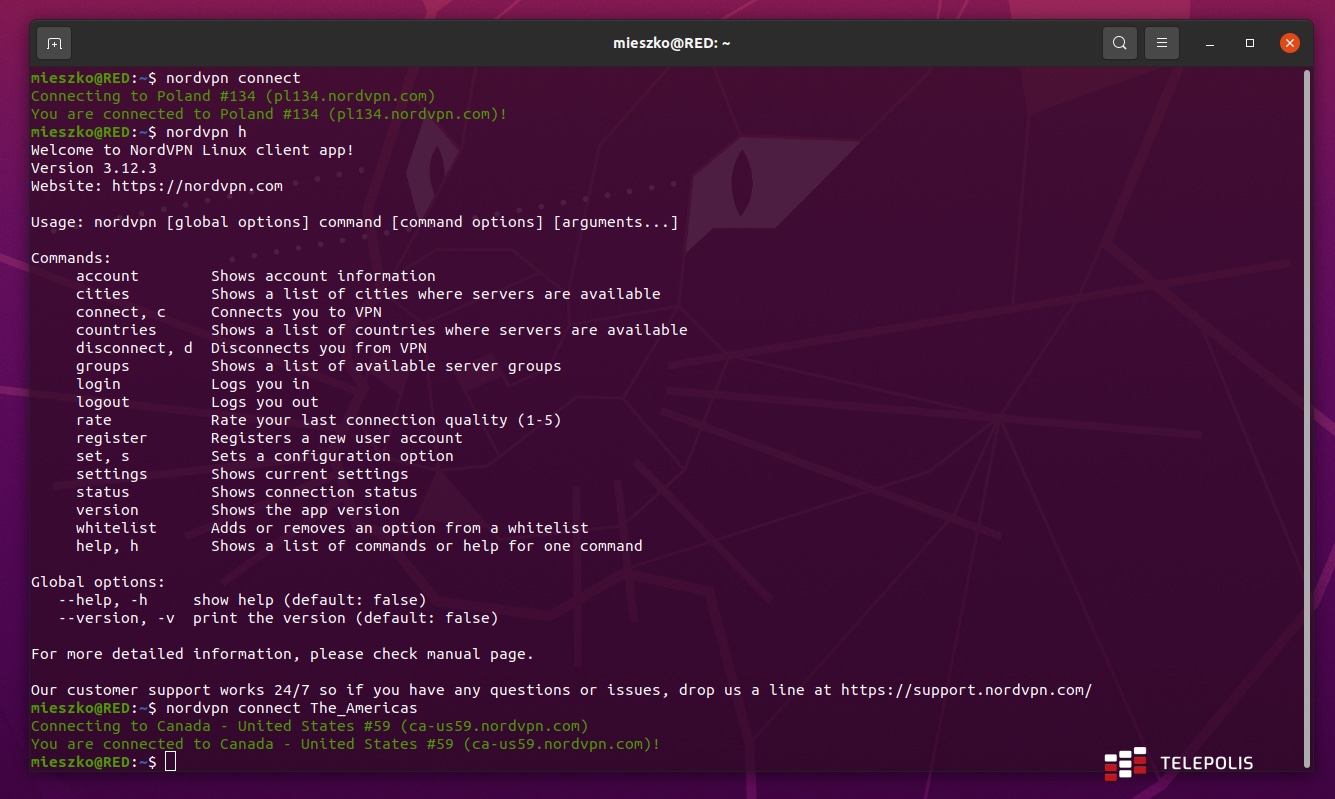
Task: Click the 'Version 3.12.3' line
Action: pos(93,168)
